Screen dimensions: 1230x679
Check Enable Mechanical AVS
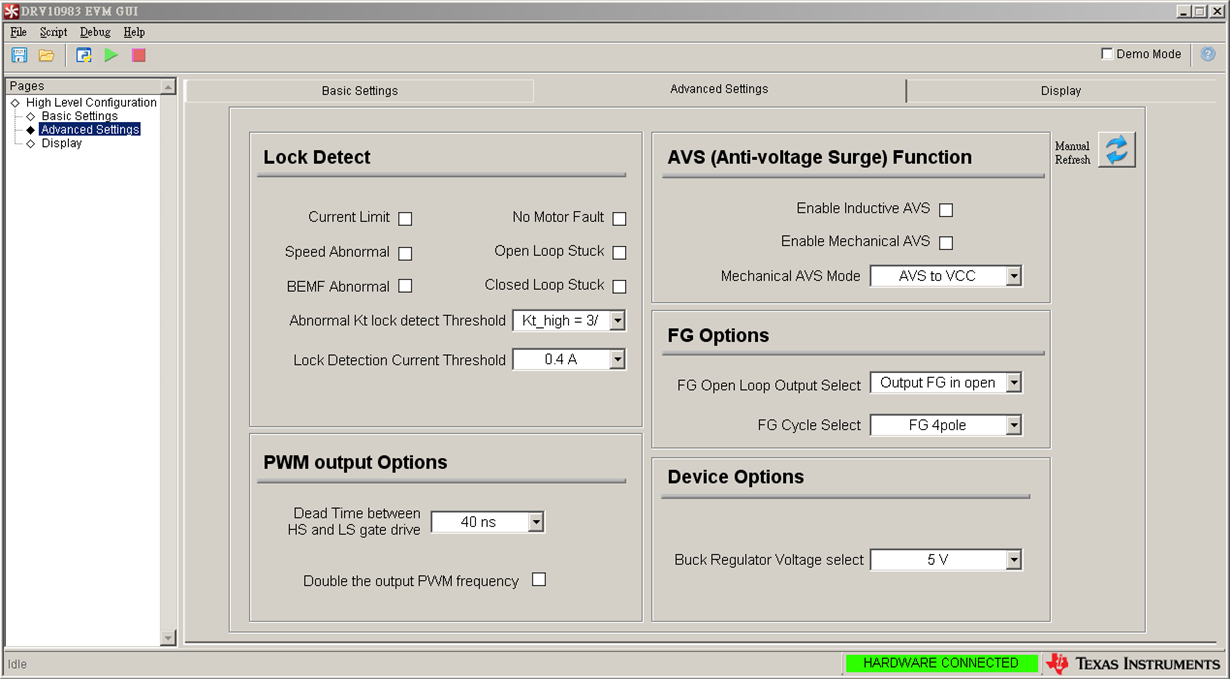coord(946,242)
